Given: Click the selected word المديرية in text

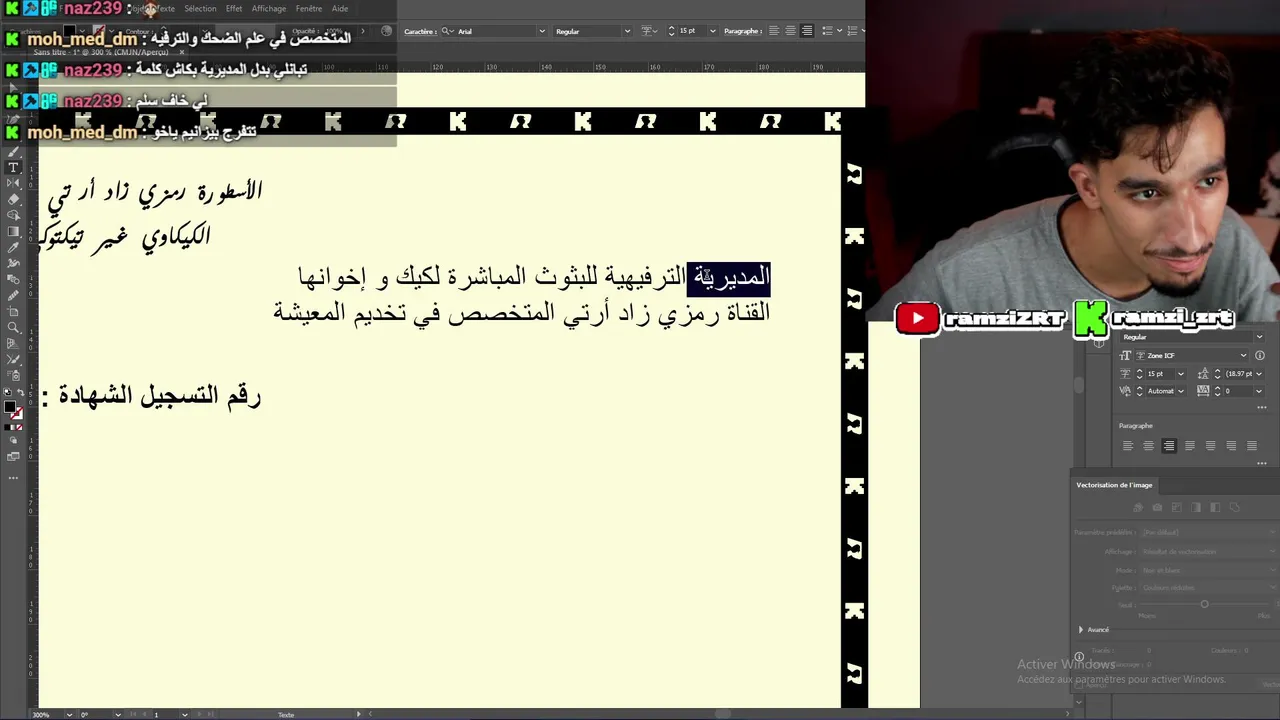Looking at the screenshot, I should 729,277.
